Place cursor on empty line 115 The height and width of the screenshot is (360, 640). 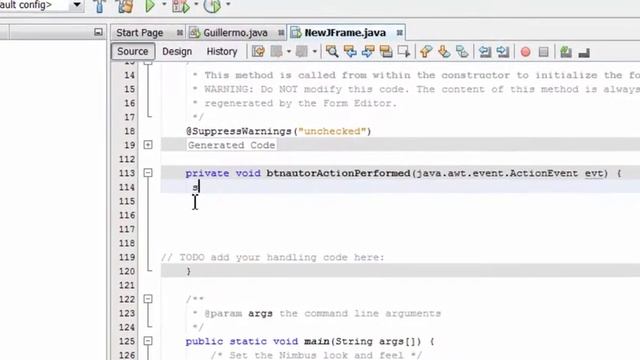(400, 201)
